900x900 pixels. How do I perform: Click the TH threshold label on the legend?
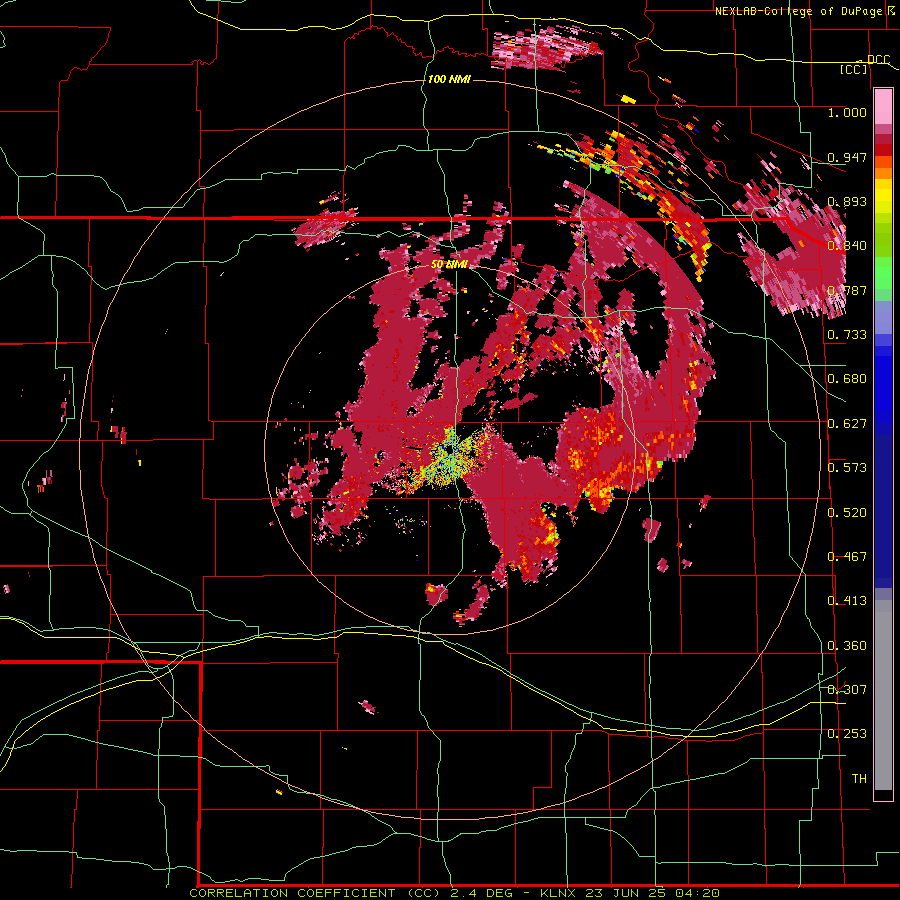click(x=859, y=779)
